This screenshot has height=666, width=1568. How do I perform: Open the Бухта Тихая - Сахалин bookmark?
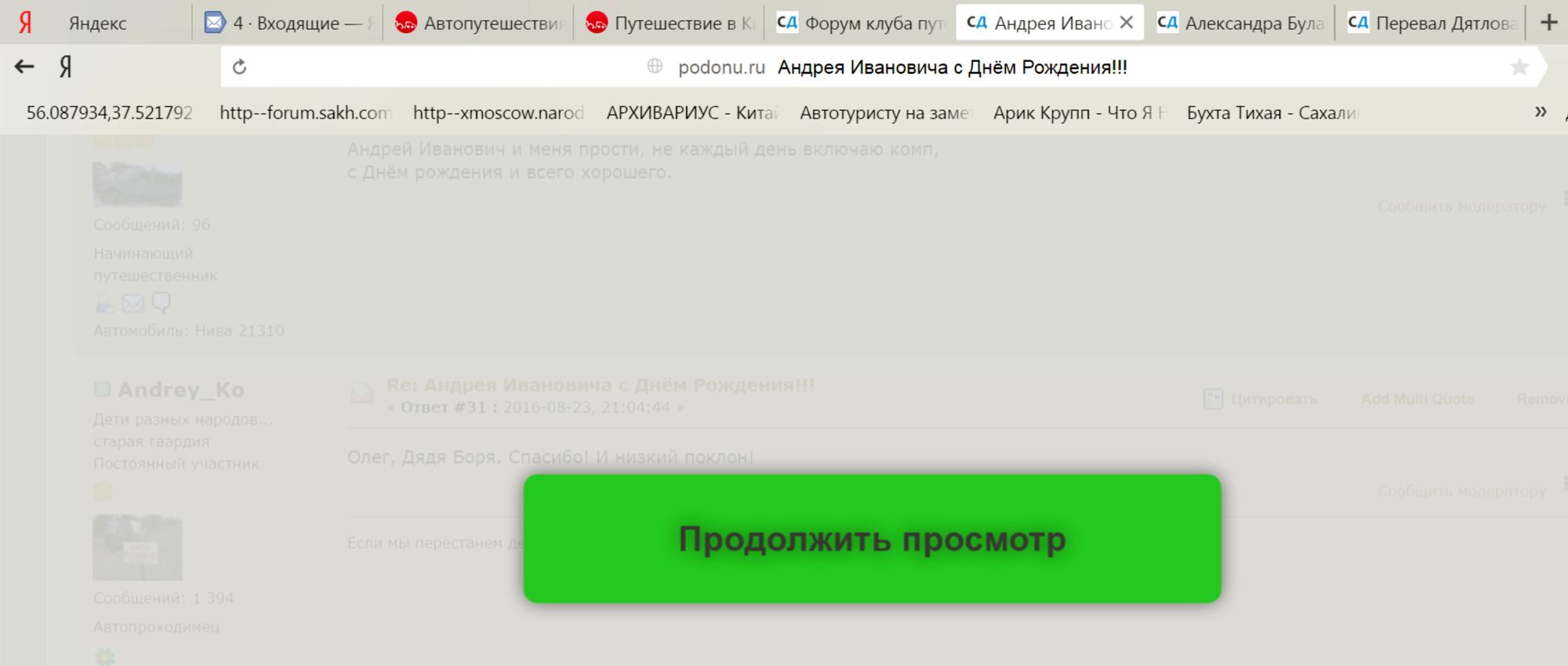click(1272, 112)
